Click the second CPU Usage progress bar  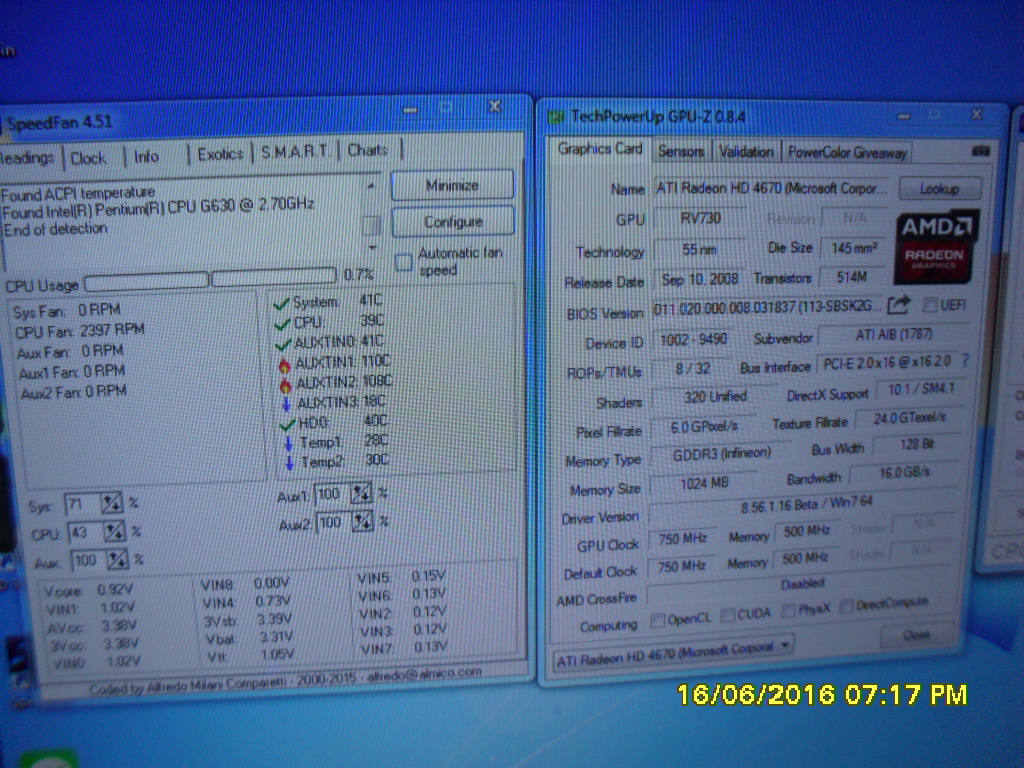pyautogui.click(x=274, y=276)
